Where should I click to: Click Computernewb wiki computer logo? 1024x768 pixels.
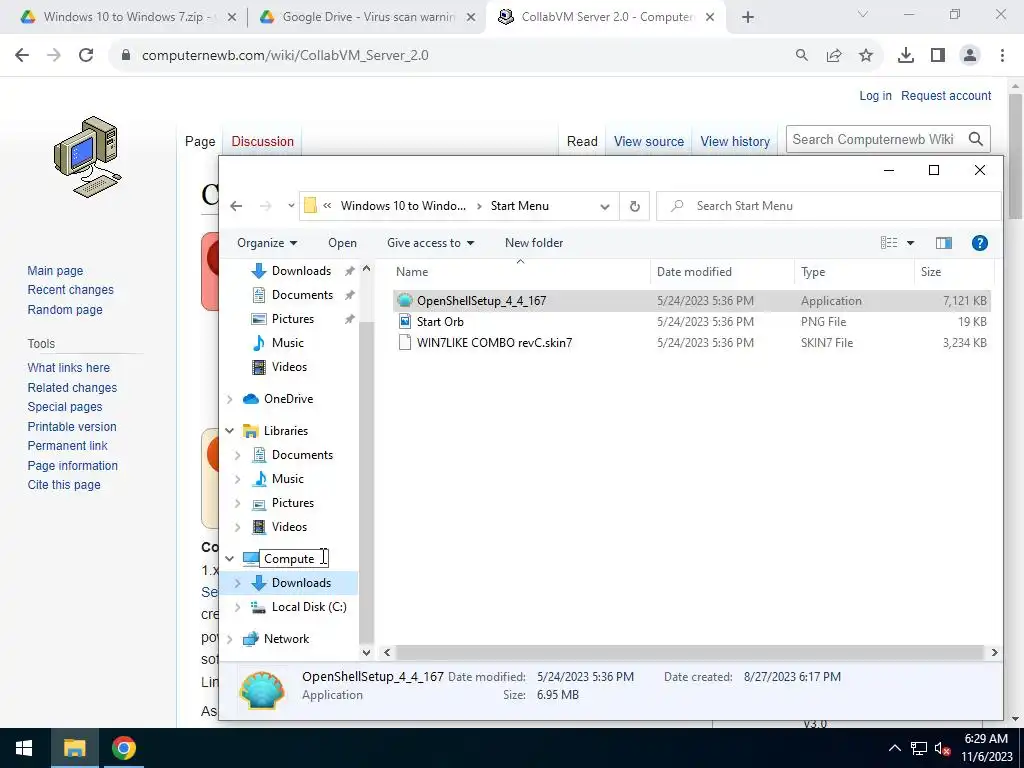88,157
